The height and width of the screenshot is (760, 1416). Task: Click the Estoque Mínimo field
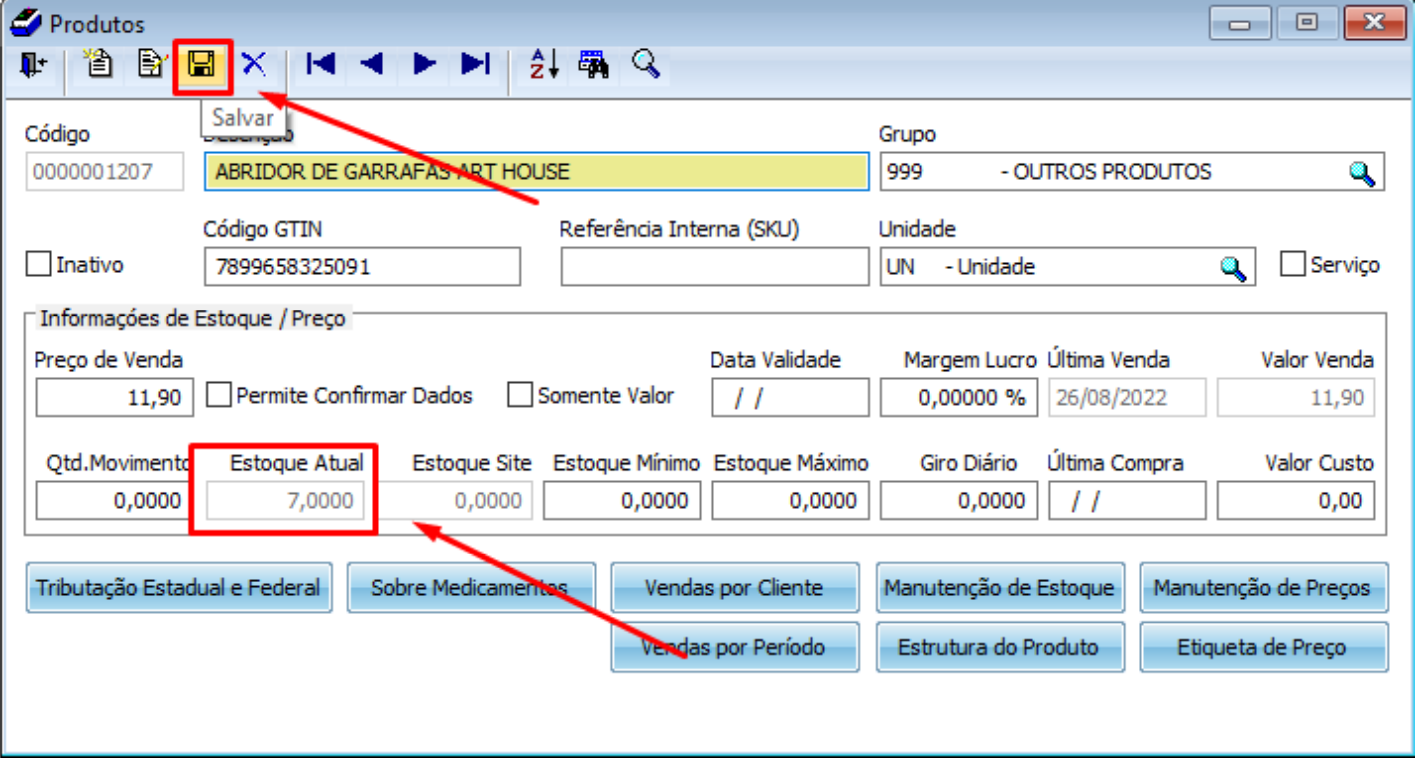point(622,501)
